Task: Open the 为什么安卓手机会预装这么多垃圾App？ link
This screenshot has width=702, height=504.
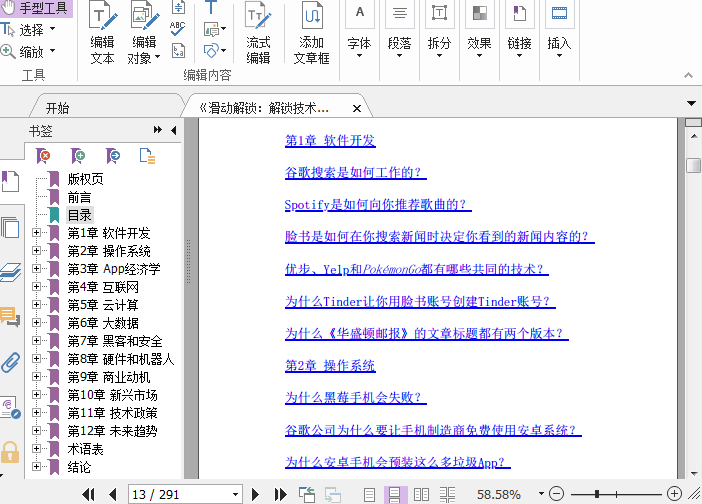Action: 398,462
